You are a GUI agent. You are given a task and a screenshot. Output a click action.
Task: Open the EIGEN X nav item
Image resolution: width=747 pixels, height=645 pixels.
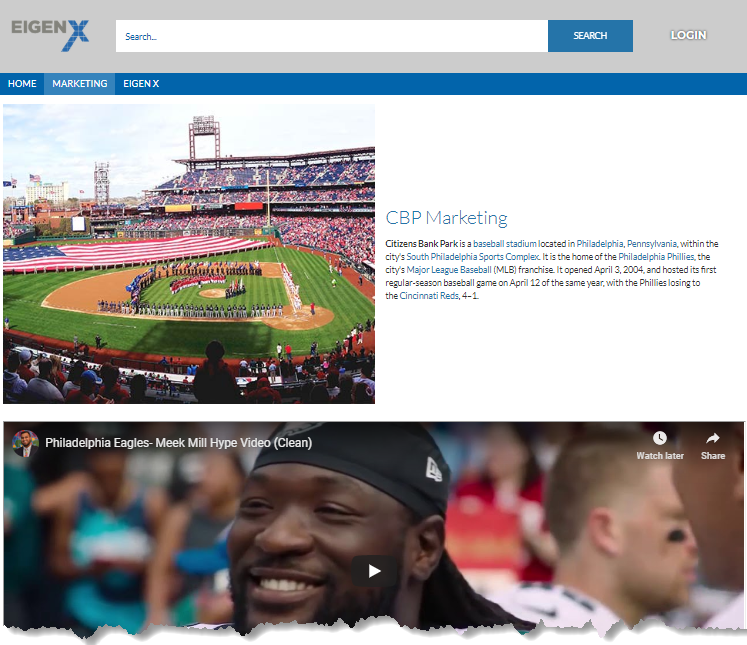[141, 84]
